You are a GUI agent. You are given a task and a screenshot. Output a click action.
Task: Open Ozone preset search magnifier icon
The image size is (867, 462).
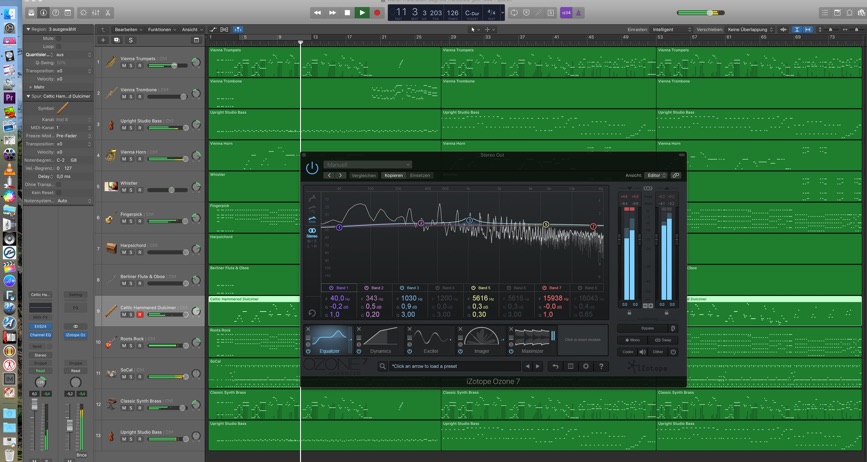coord(383,366)
